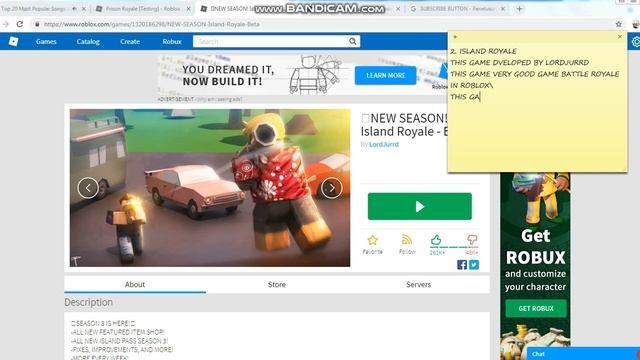Click the game screenshot thumbnail image

210,188
